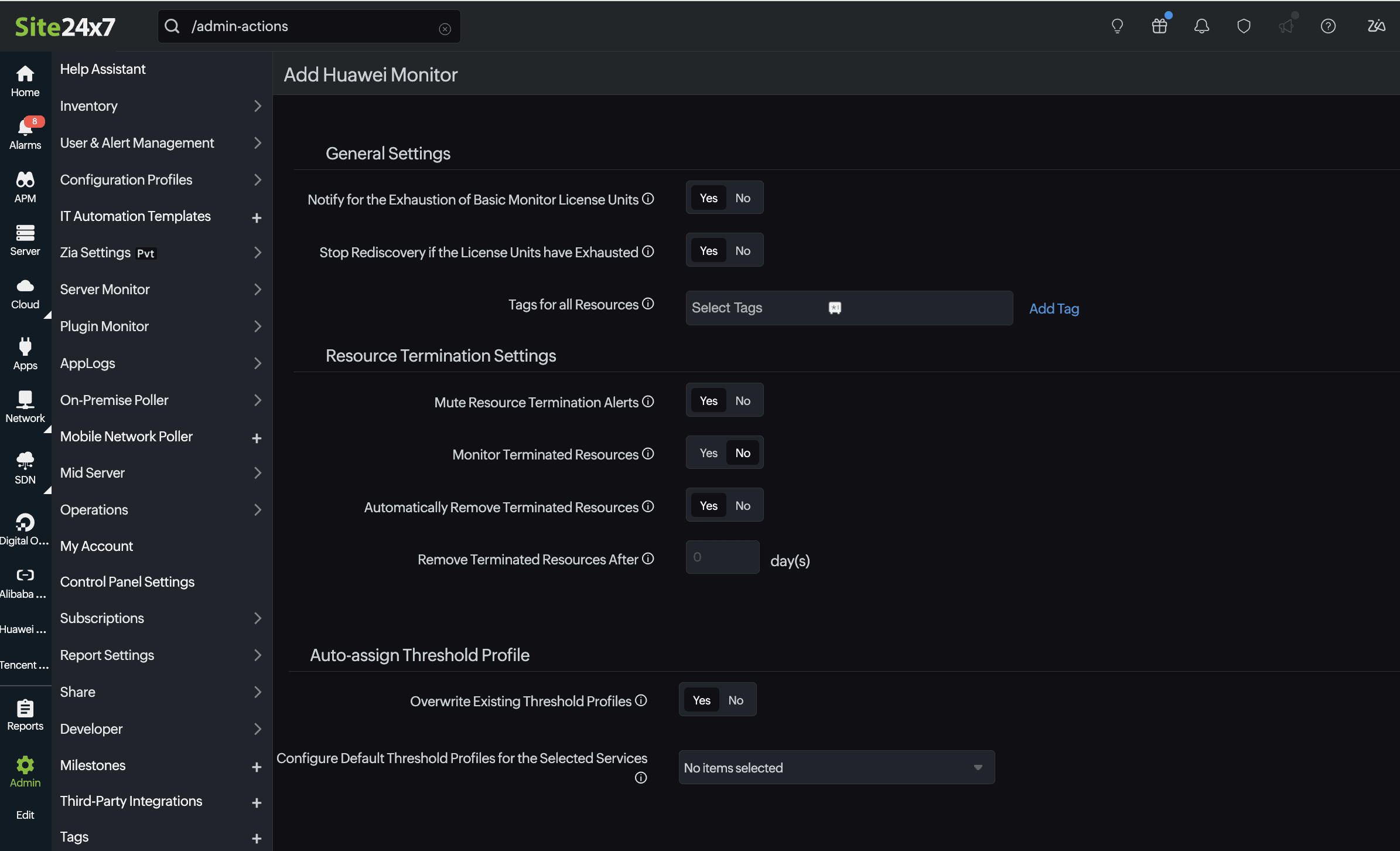
Task: Open the Zia assistant
Action: point(1377,26)
